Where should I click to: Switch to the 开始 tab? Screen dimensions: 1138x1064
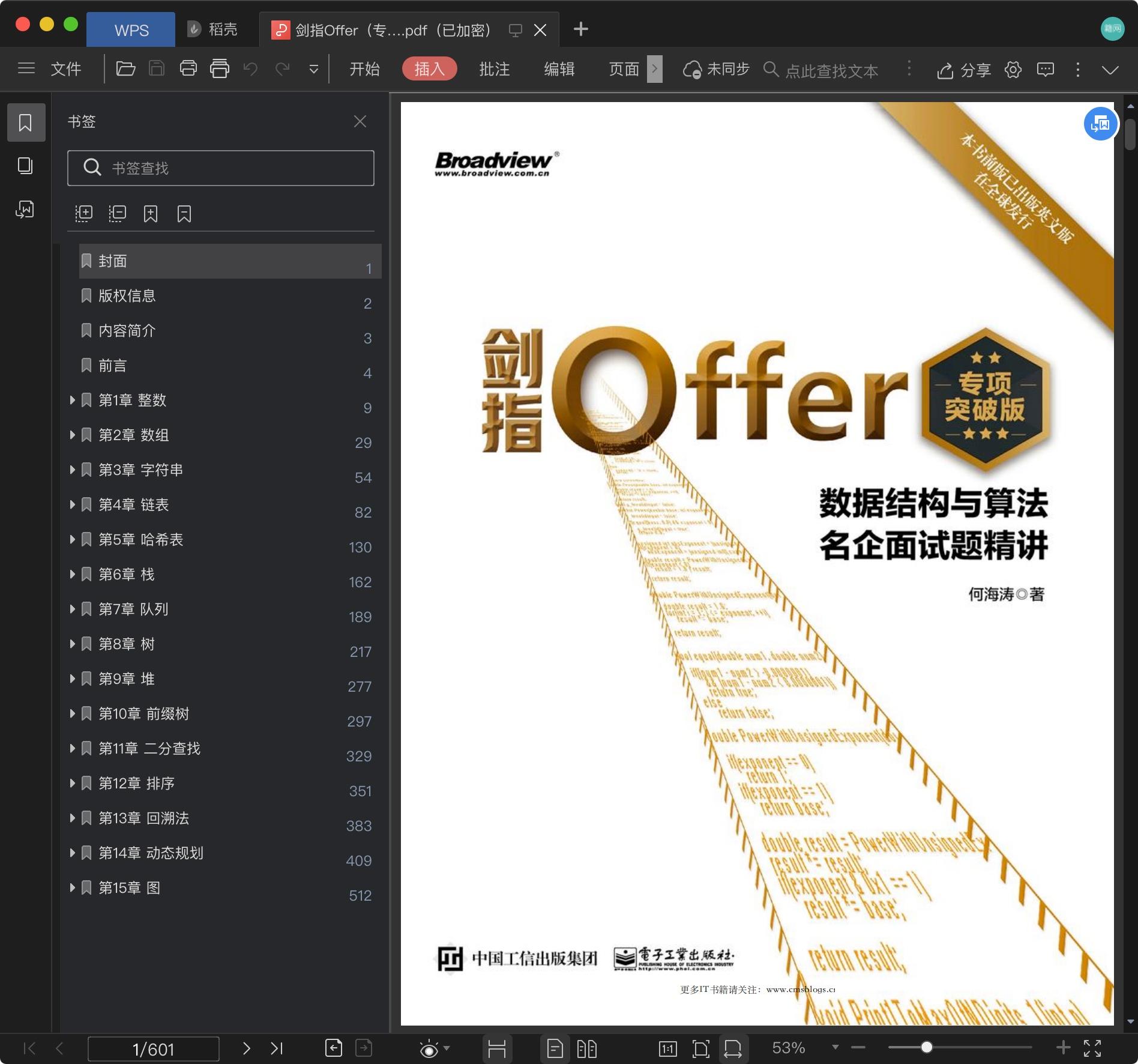pos(365,69)
